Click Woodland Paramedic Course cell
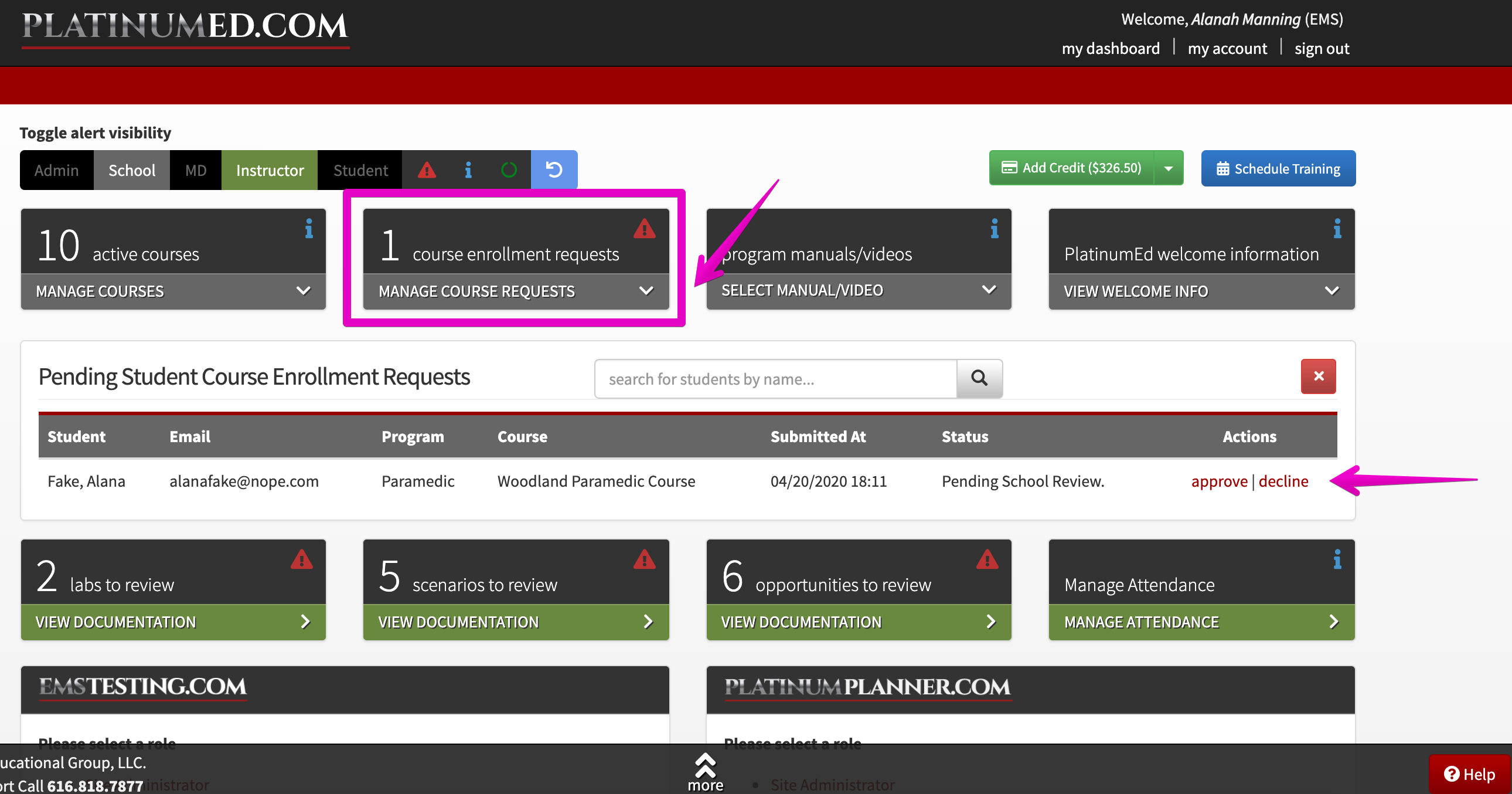Viewport: 1512px width, 794px height. tap(596, 481)
